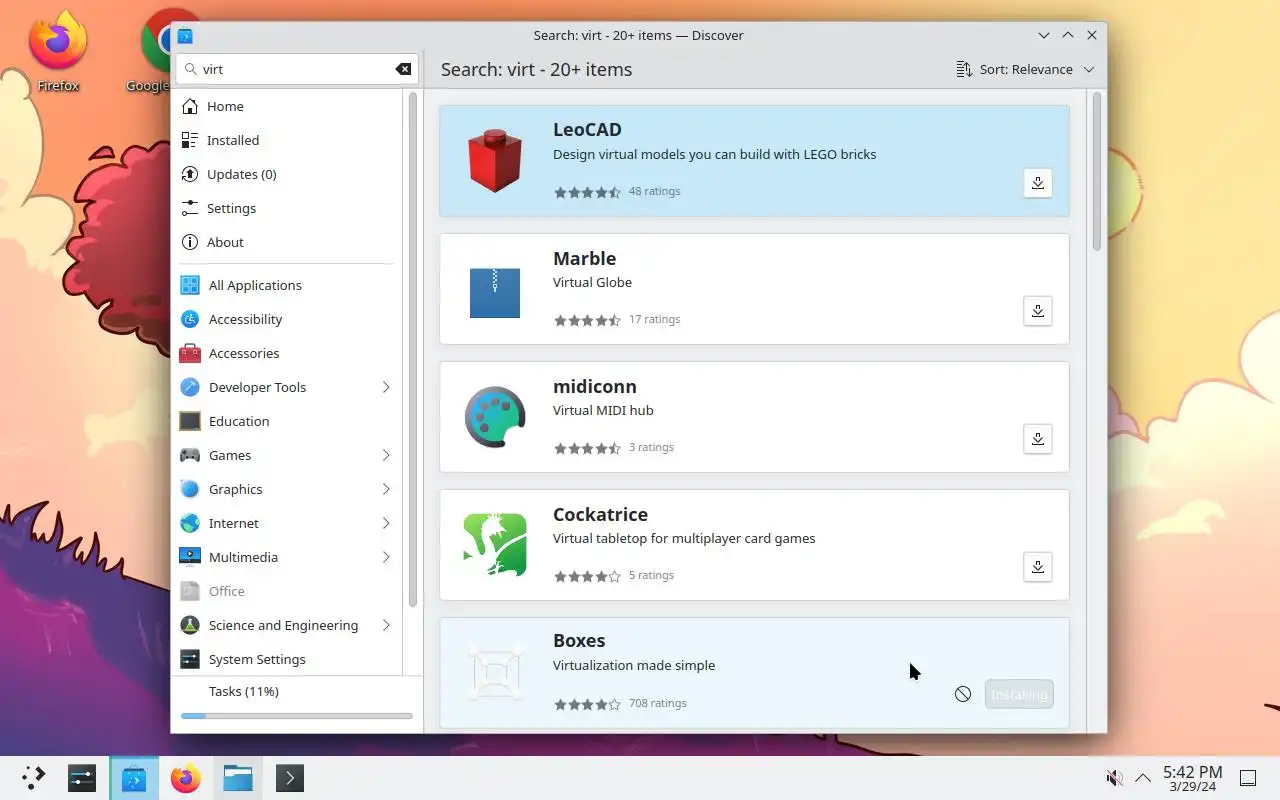The width and height of the screenshot is (1280, 800).
Task: Click the Boxes app icon
Action: (x=495, y=672)
